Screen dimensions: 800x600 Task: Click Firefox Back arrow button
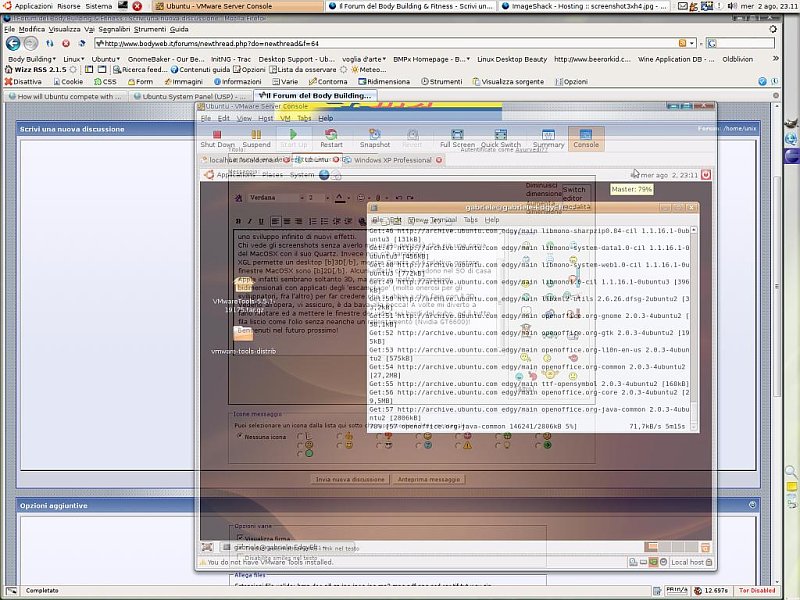[13, 43]
